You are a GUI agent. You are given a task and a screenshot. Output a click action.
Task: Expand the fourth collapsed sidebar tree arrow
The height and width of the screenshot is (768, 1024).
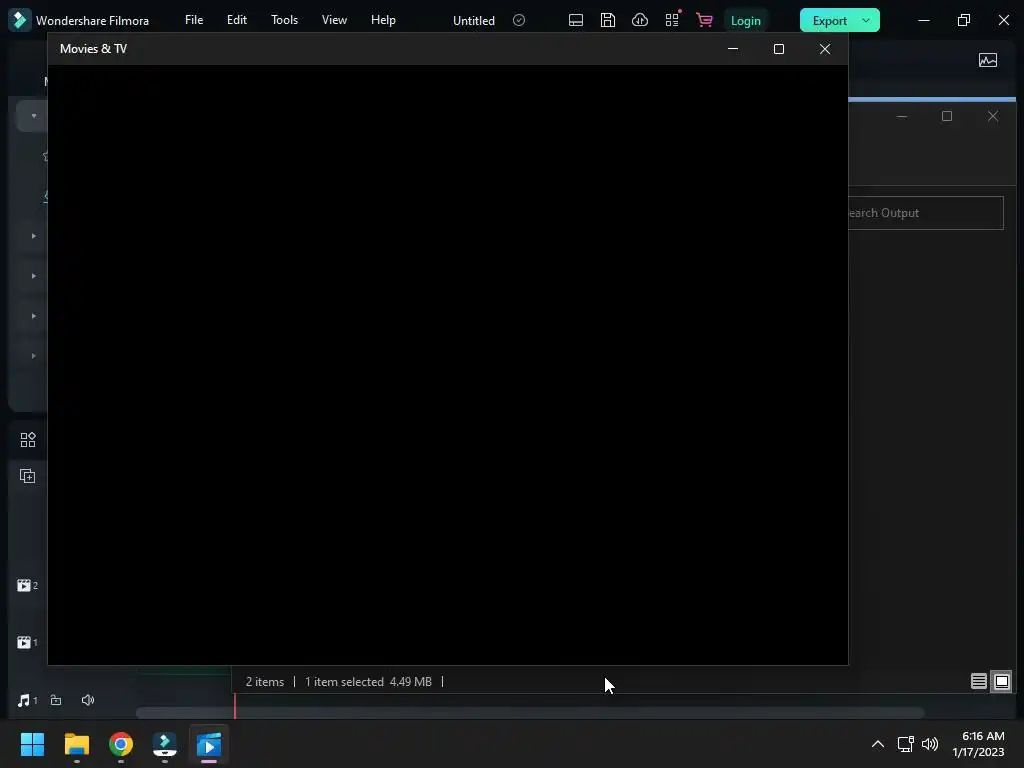click(x=33, y=356)
